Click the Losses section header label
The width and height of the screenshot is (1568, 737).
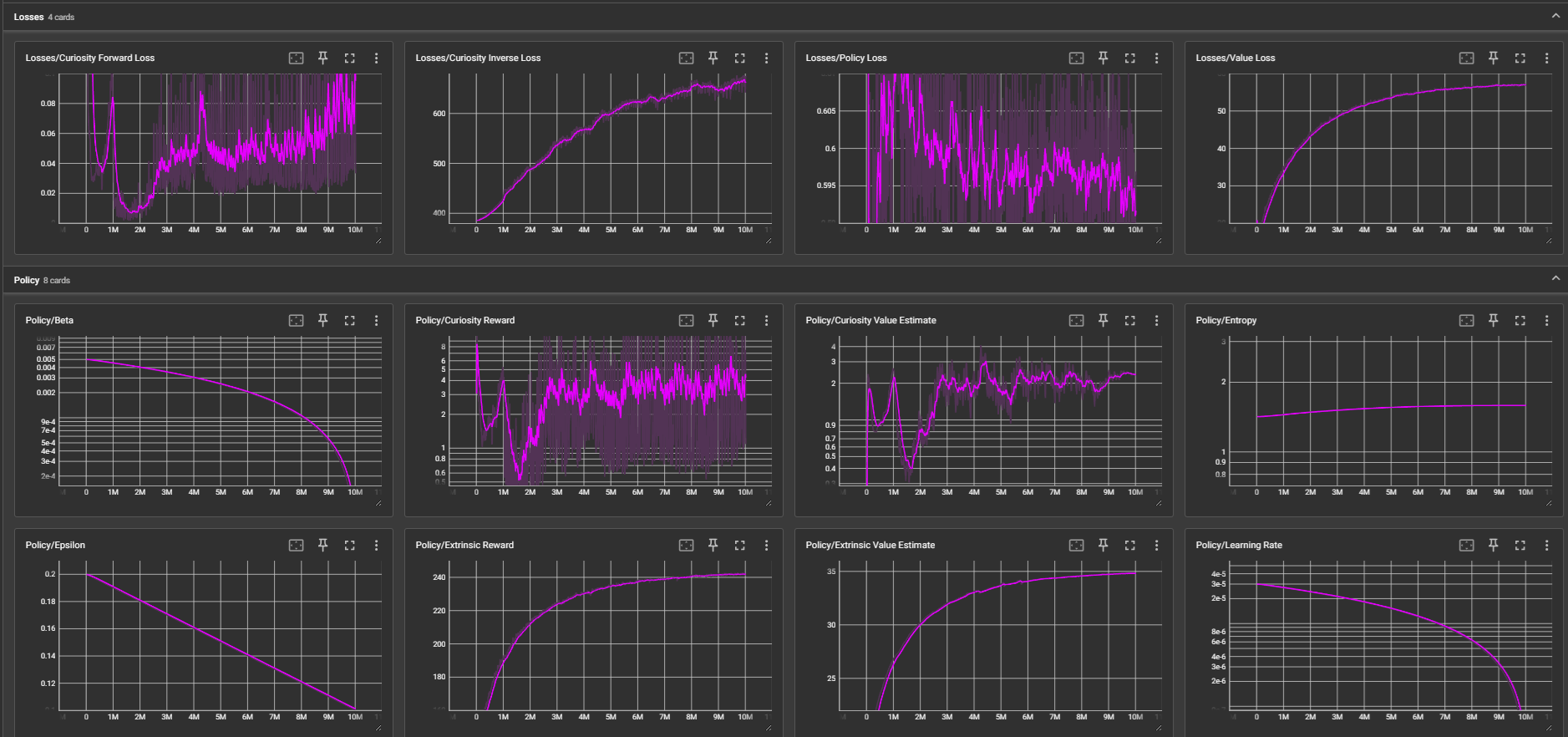point(28,17)
